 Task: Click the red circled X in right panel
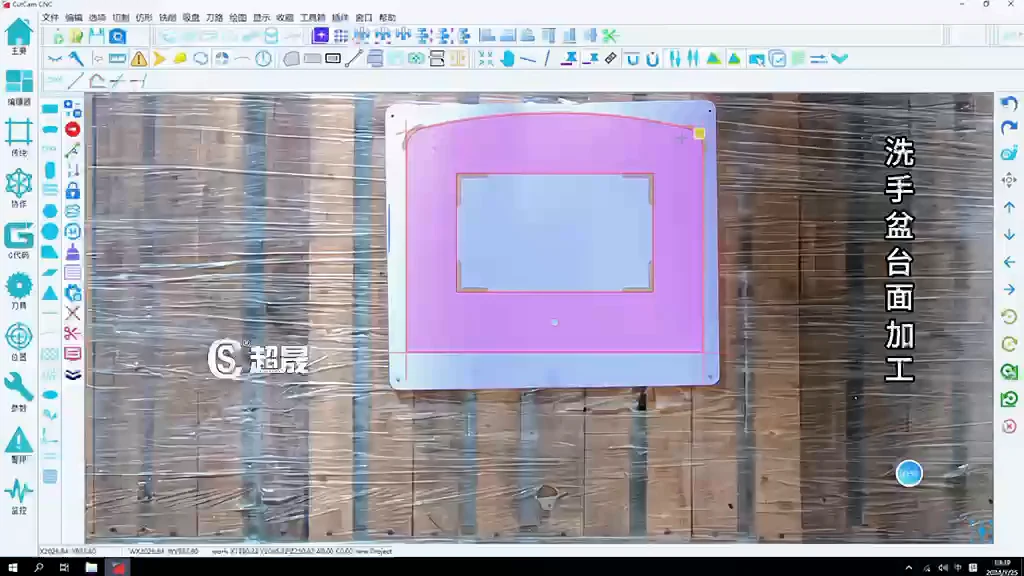pyautogui.click(x=1009, y=426)
